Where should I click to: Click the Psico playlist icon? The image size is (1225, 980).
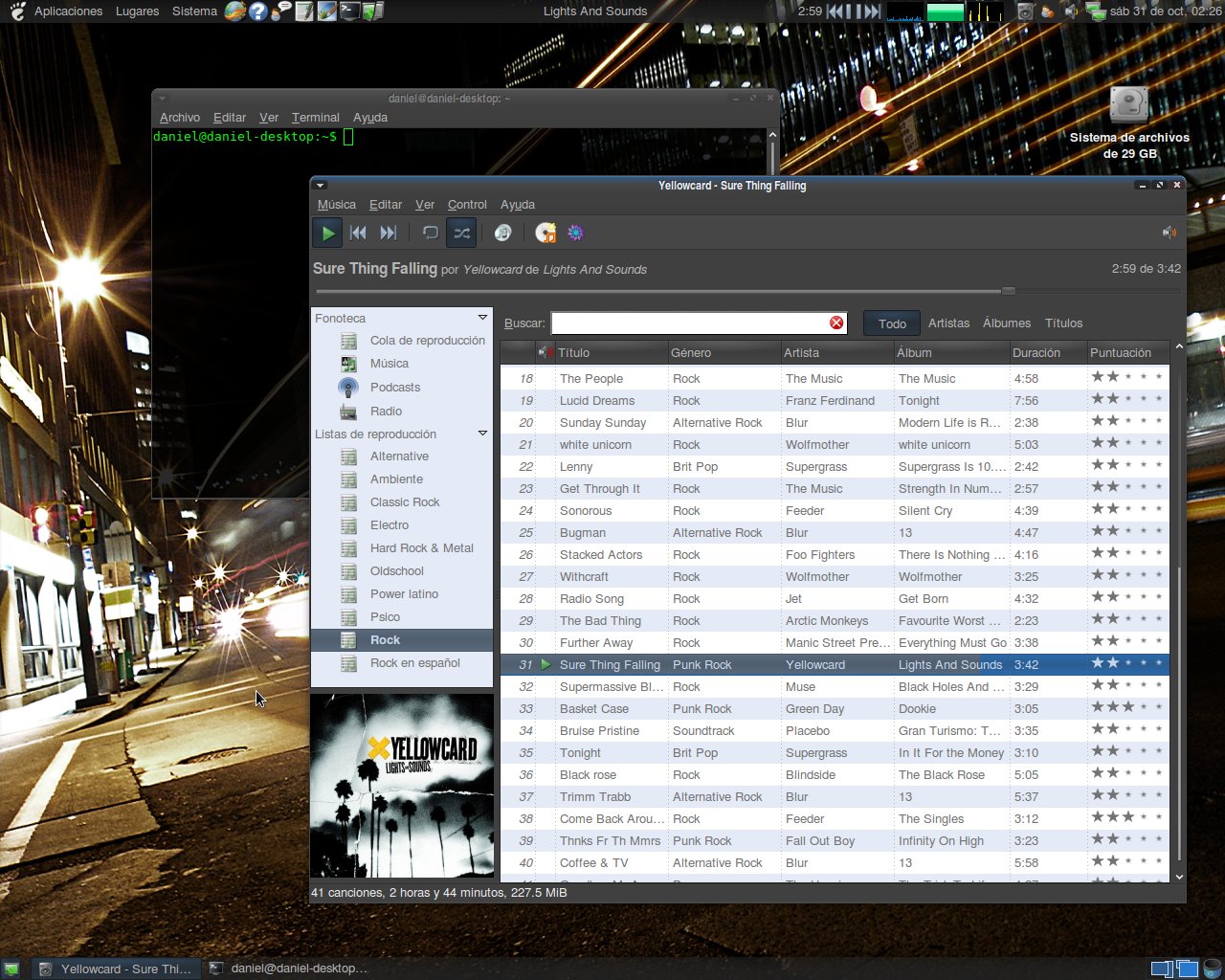pyautogui.click(x=348, y=617)
